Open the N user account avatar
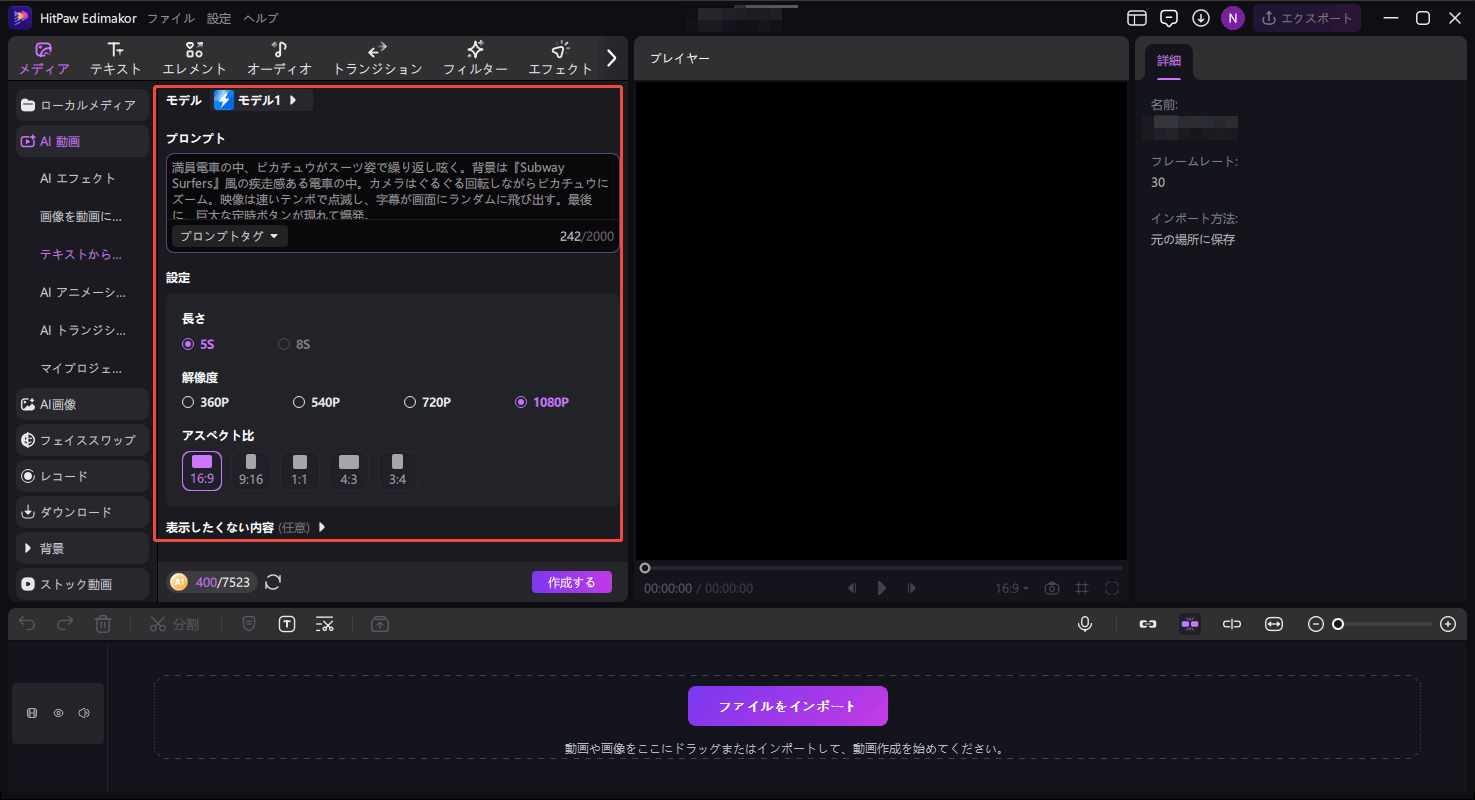 [1233, 18]
